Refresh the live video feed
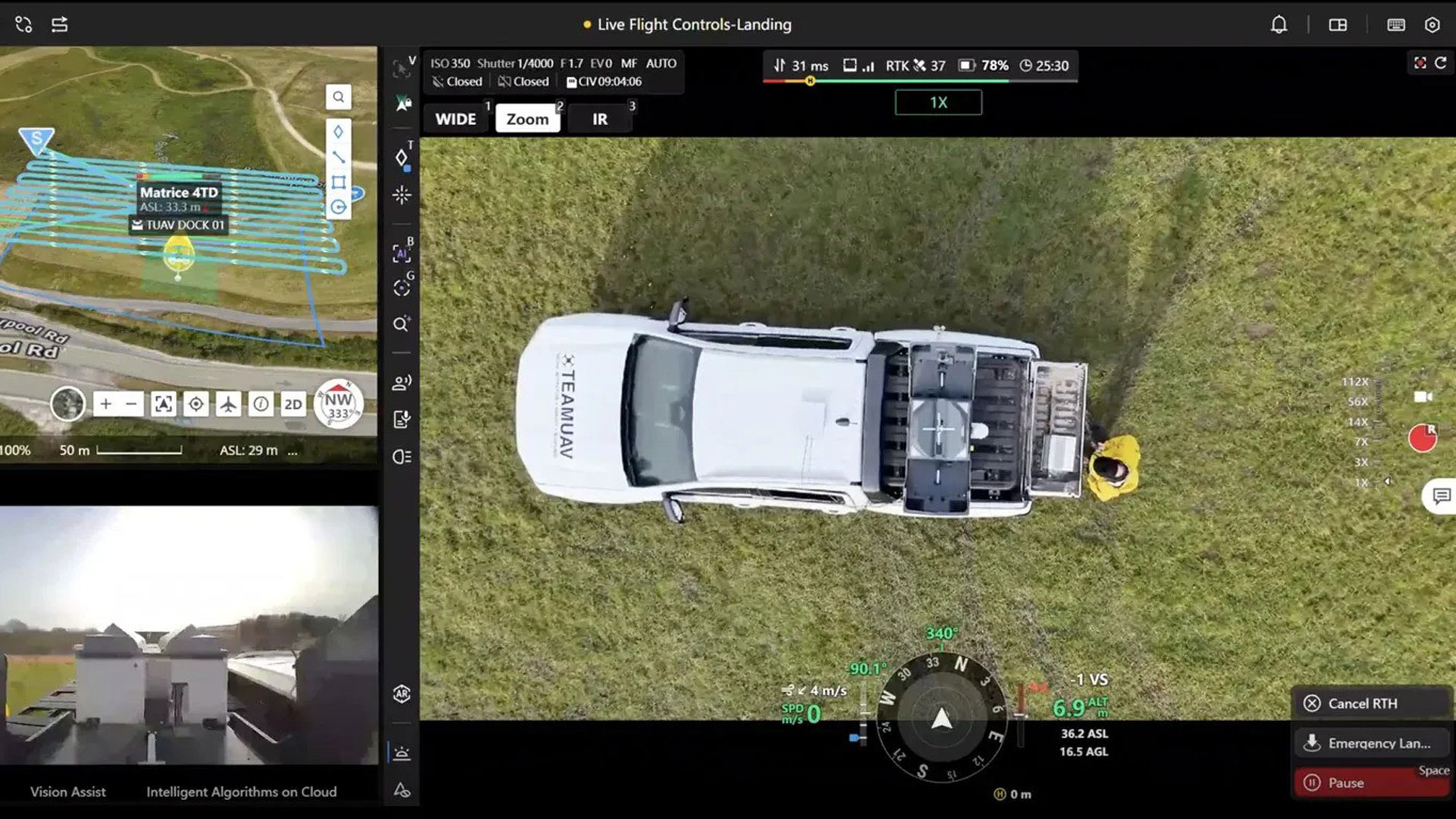1456x819 pixels. [1441, 64]
